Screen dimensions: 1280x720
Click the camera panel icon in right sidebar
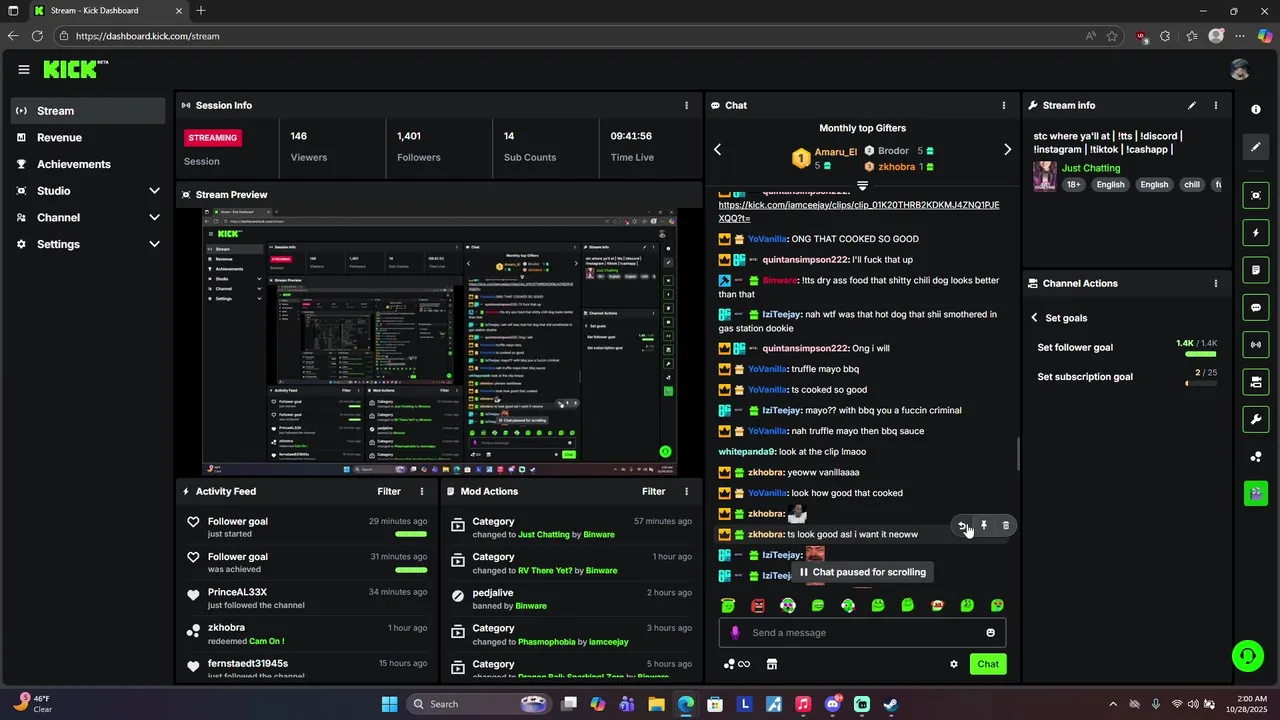tap(1256, 382)
